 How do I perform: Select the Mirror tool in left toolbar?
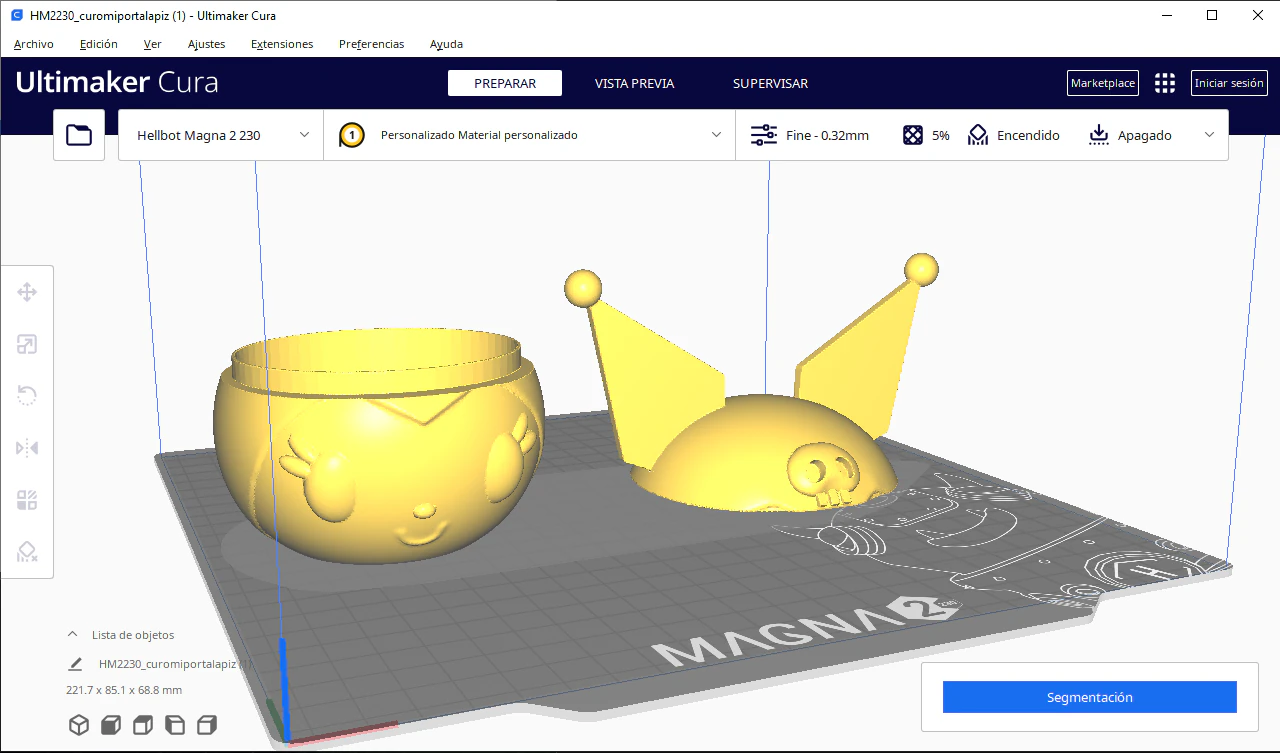[x=27, y=448]
